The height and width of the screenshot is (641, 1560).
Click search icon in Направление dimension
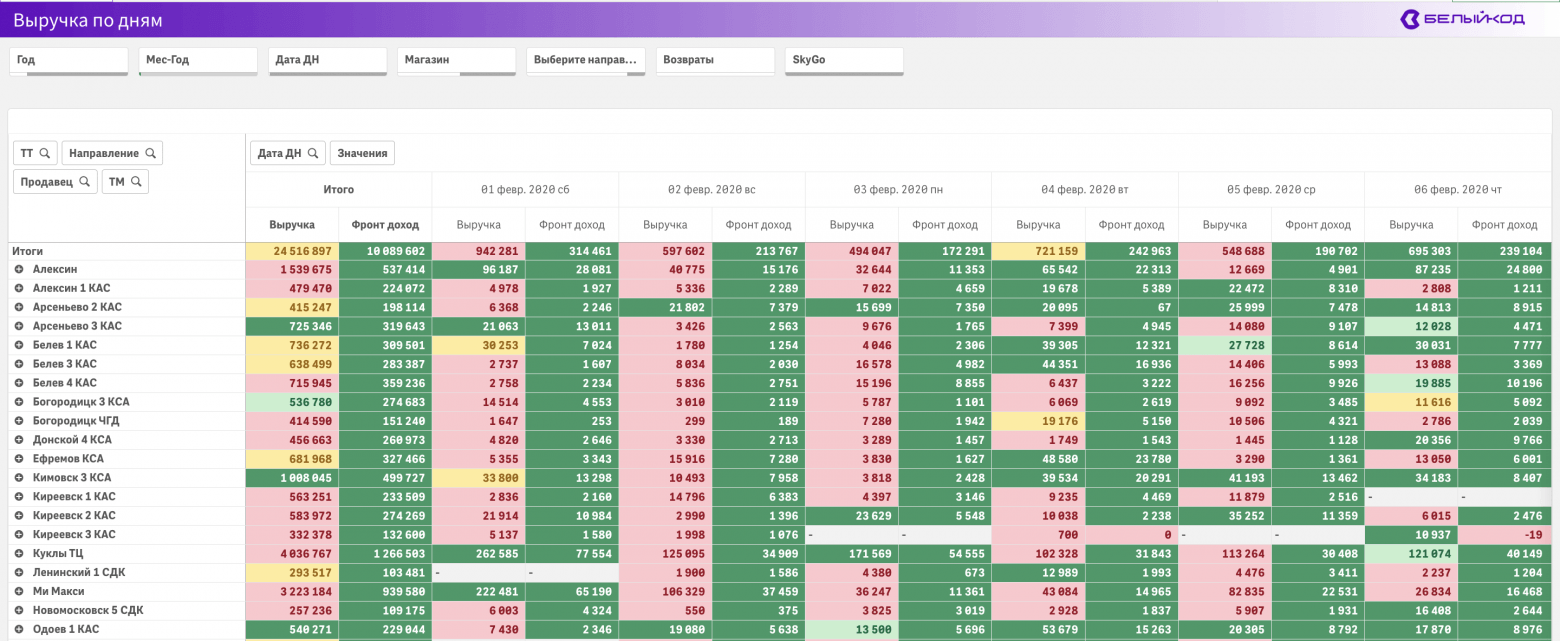[x=150, y=153]
